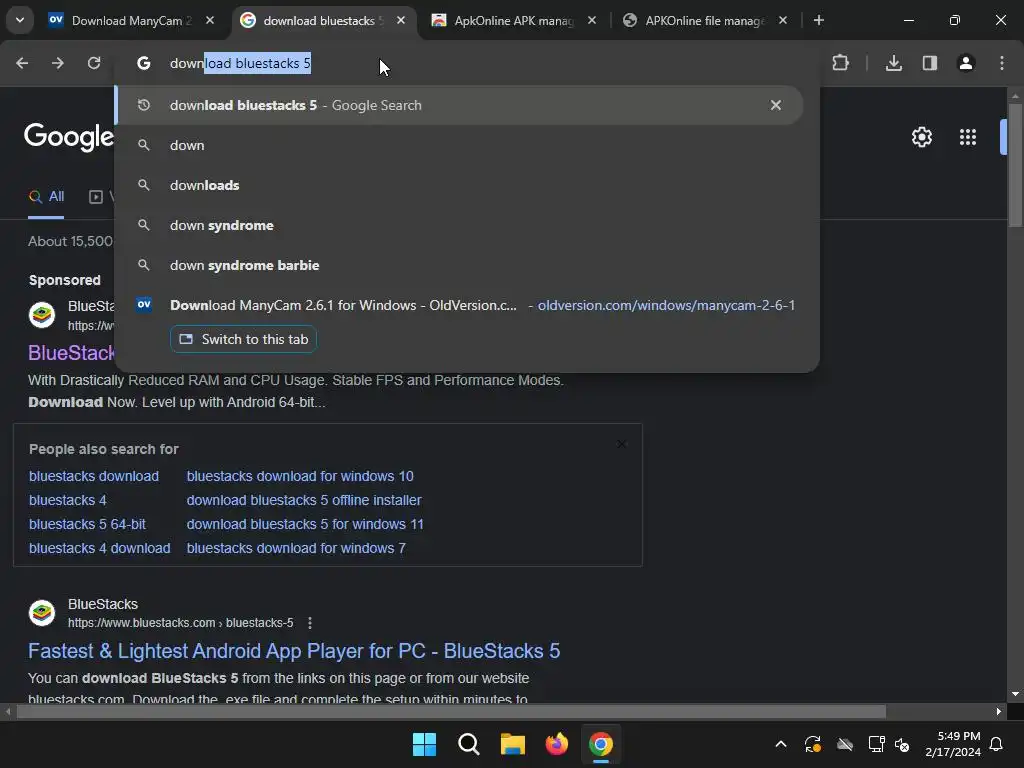
Task: Click BlueStacks favicon on organic result
Action: [42, 613]
